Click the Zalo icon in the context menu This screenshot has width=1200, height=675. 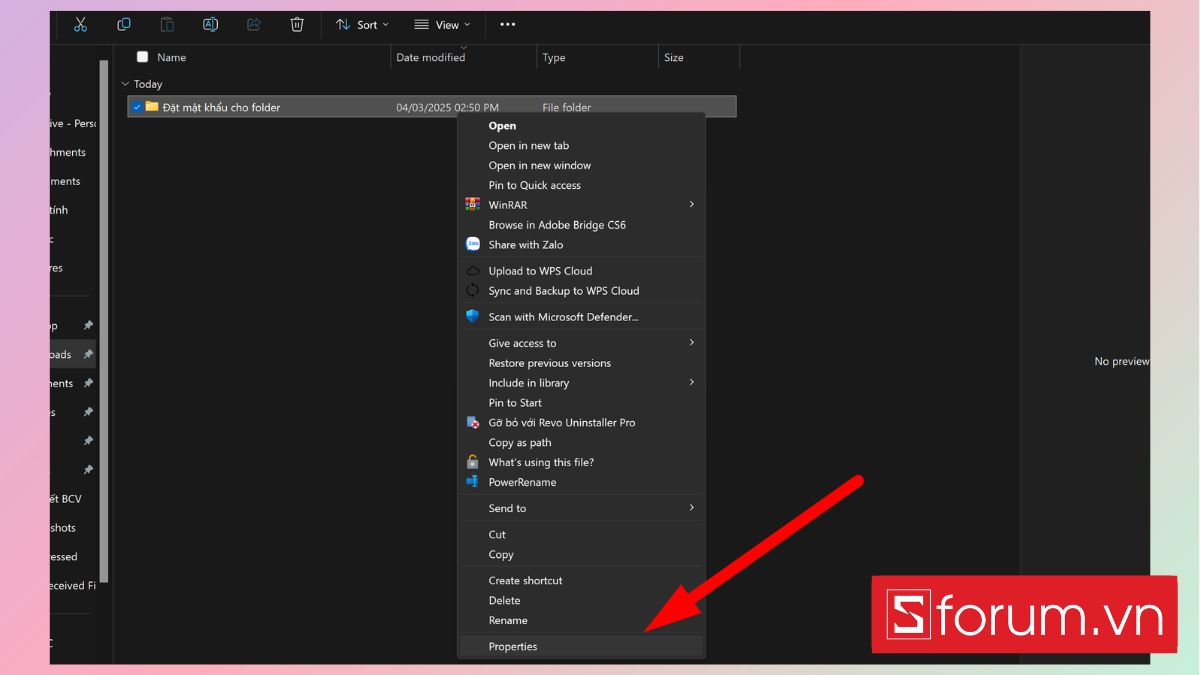(x=473, y=244)
